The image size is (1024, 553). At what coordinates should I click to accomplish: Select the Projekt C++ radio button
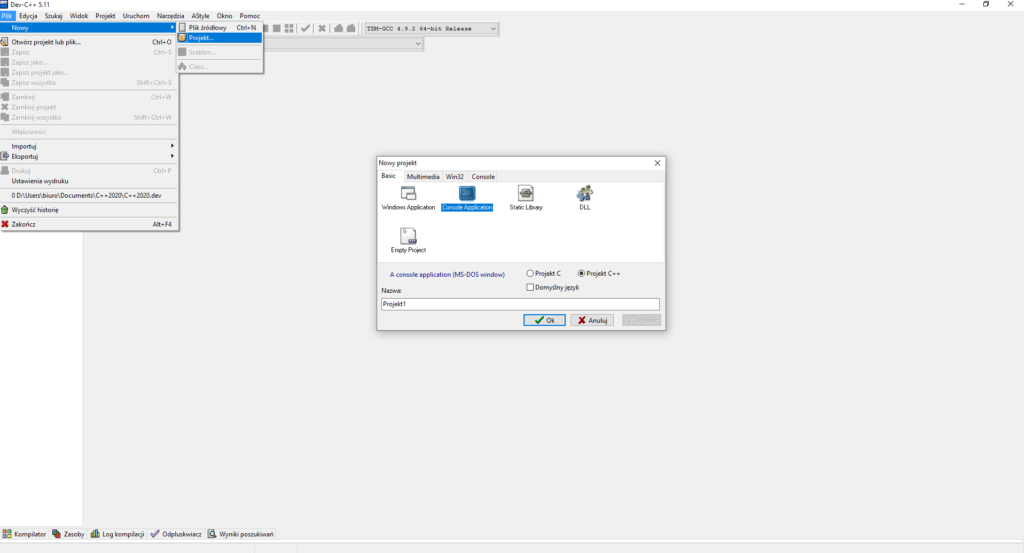pyautogui.click(x=582, y=273)
